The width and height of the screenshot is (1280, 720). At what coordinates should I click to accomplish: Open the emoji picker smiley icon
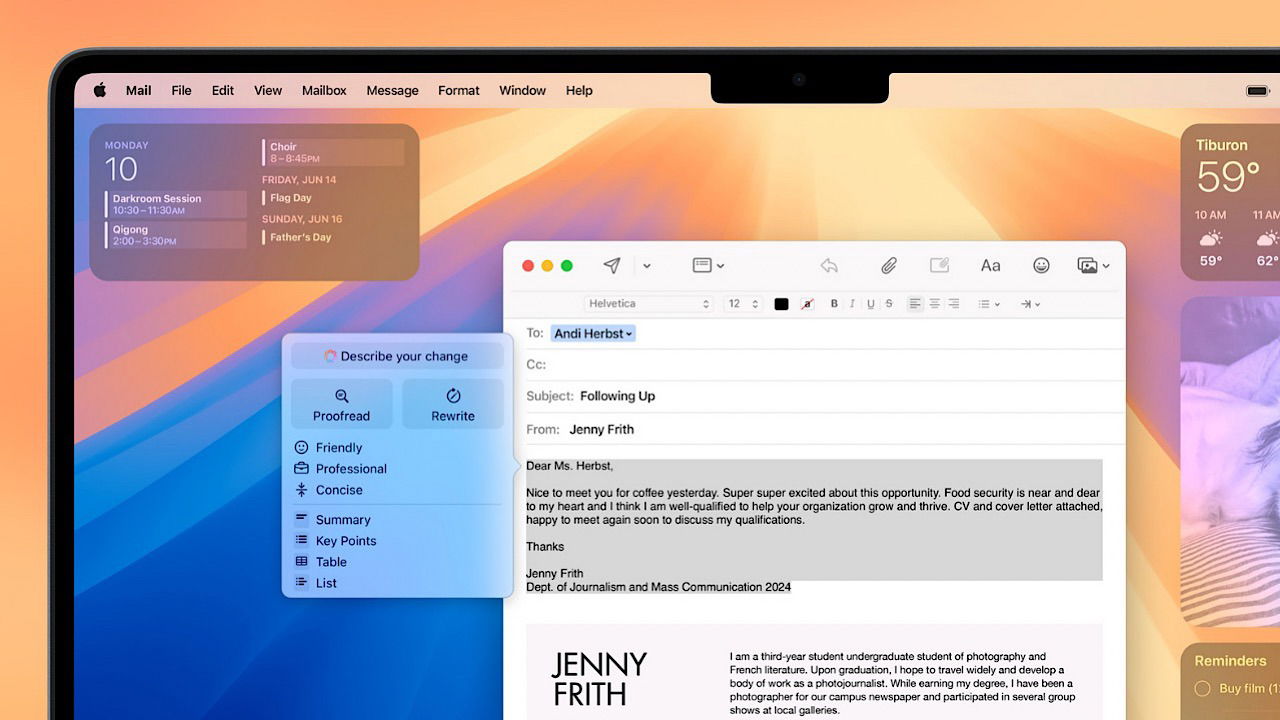tap(1041, 265)
